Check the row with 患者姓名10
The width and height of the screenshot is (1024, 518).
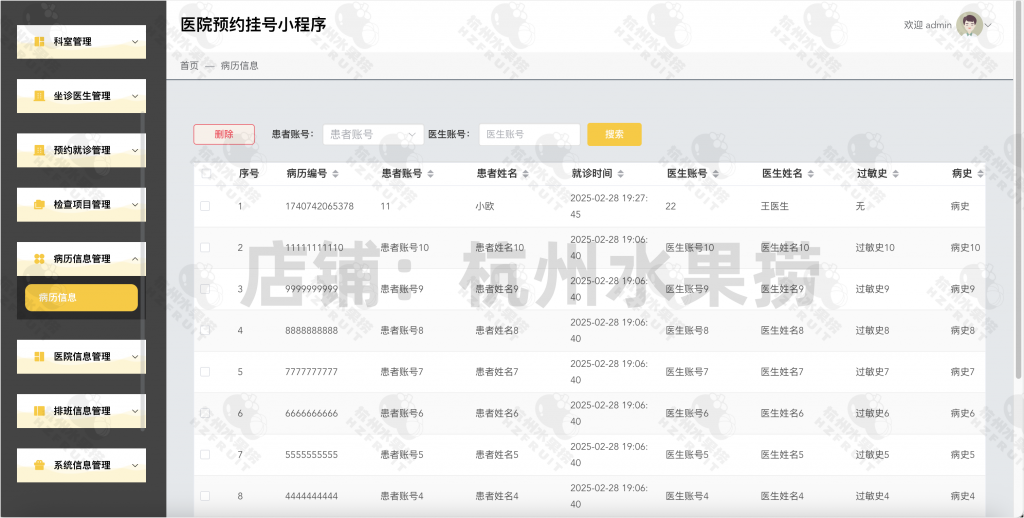coord(205,248)
